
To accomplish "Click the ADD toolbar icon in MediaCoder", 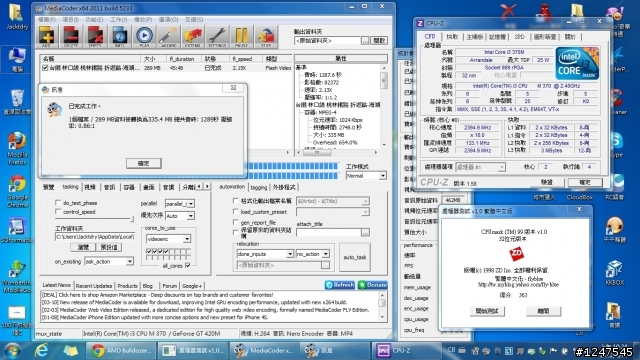I will point(46,37).
